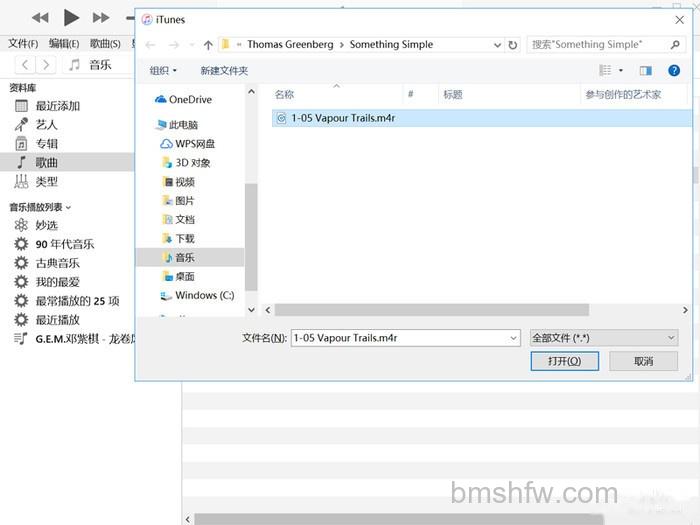Select 桌面 folder in navigation pane
700x525 pixels.
point(178,276)
